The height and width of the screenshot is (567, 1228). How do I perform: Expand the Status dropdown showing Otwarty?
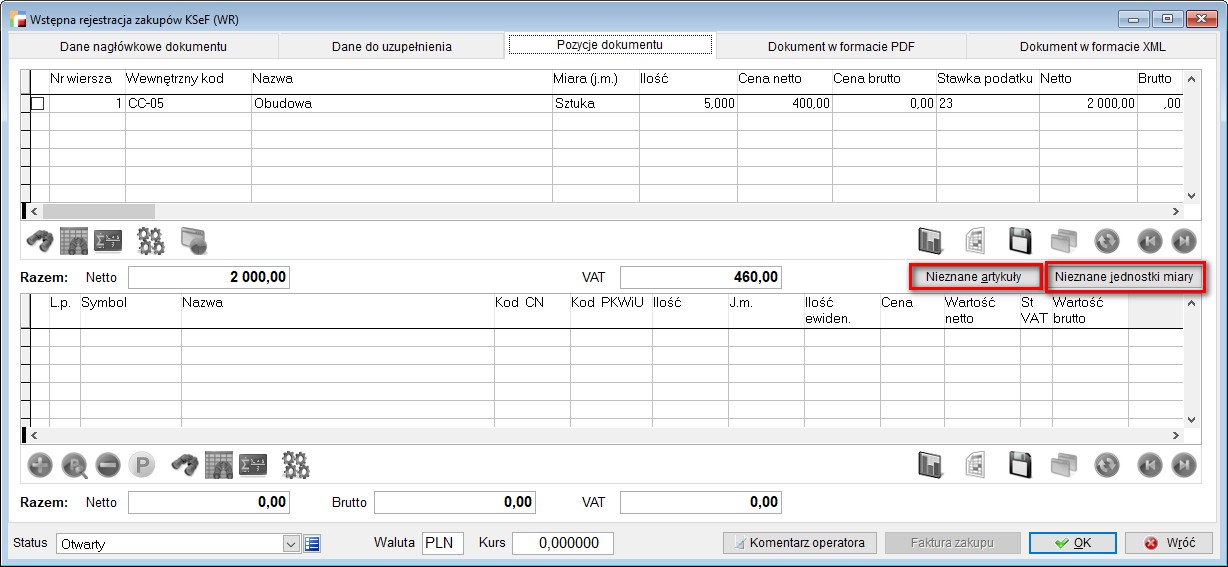click(x=291, y=544)
